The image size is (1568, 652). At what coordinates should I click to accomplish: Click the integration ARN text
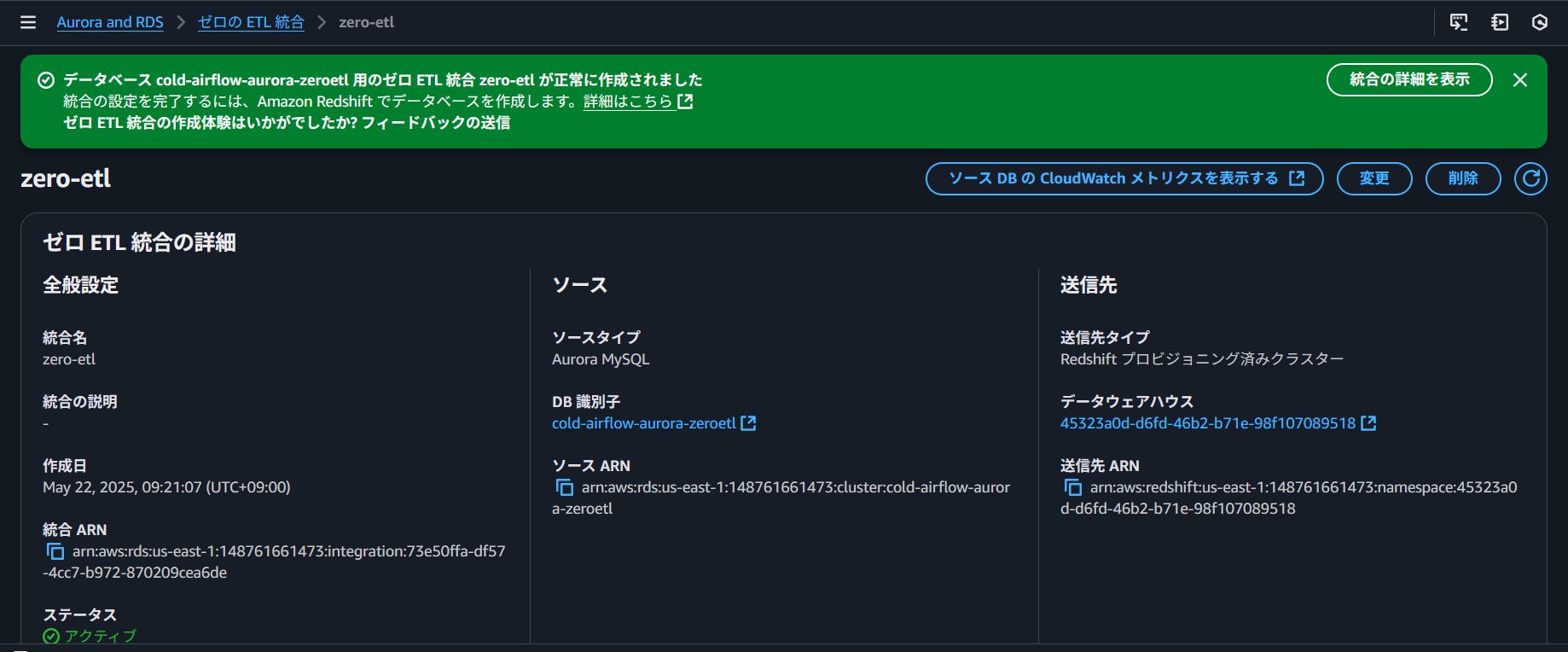click(274, 562)
